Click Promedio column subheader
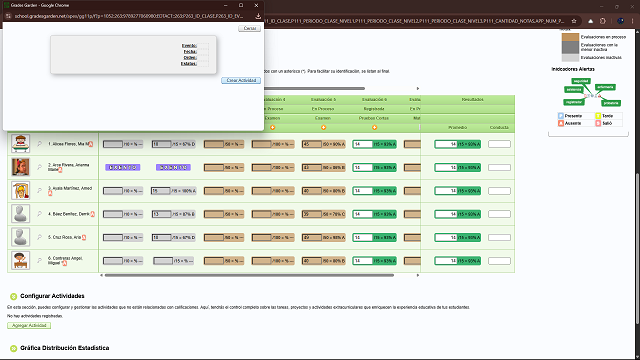The width and height of the screenshot is (640, 360). (458, 127)
